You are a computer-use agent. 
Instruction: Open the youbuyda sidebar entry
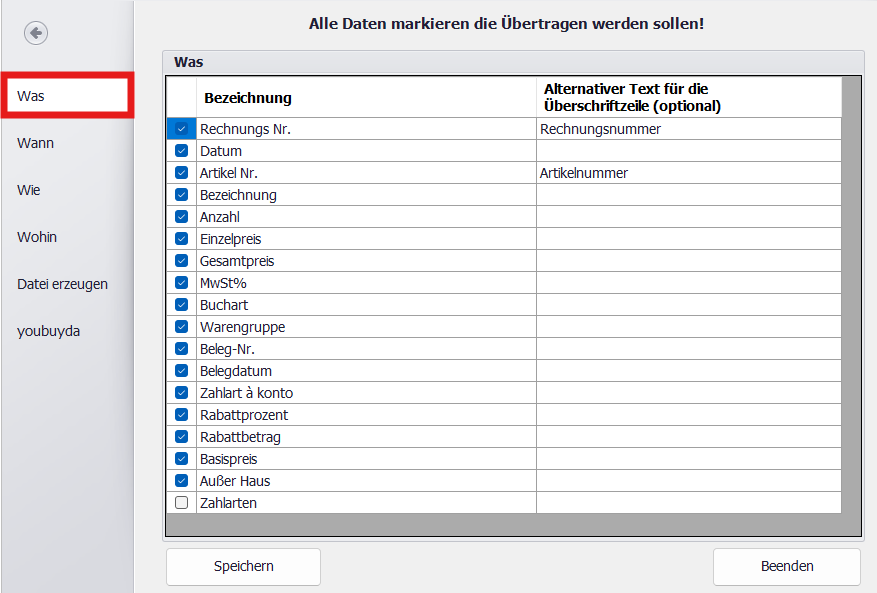pyautogui.click(x=48, y=331)
